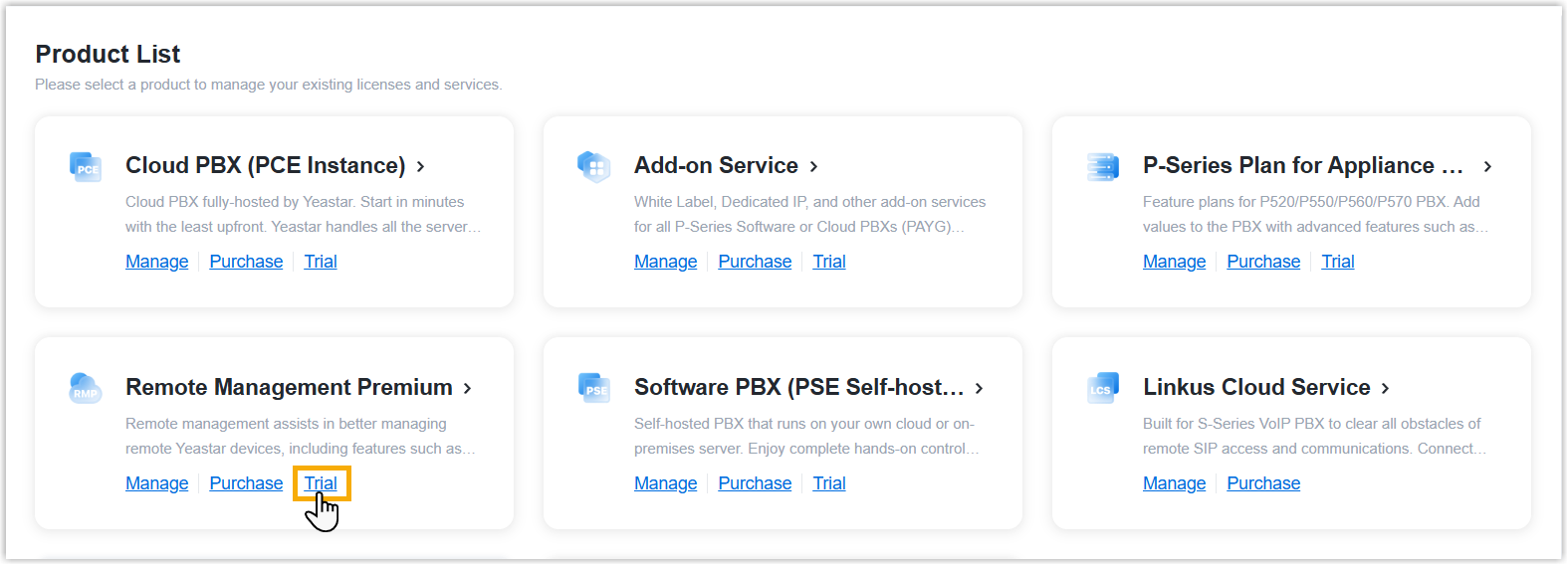Start the Remote Management Premium Trial

point(321,483)
